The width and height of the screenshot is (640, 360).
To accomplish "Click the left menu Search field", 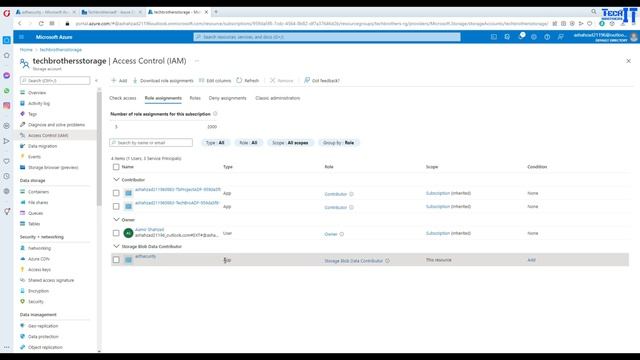I will click(55, 80).
